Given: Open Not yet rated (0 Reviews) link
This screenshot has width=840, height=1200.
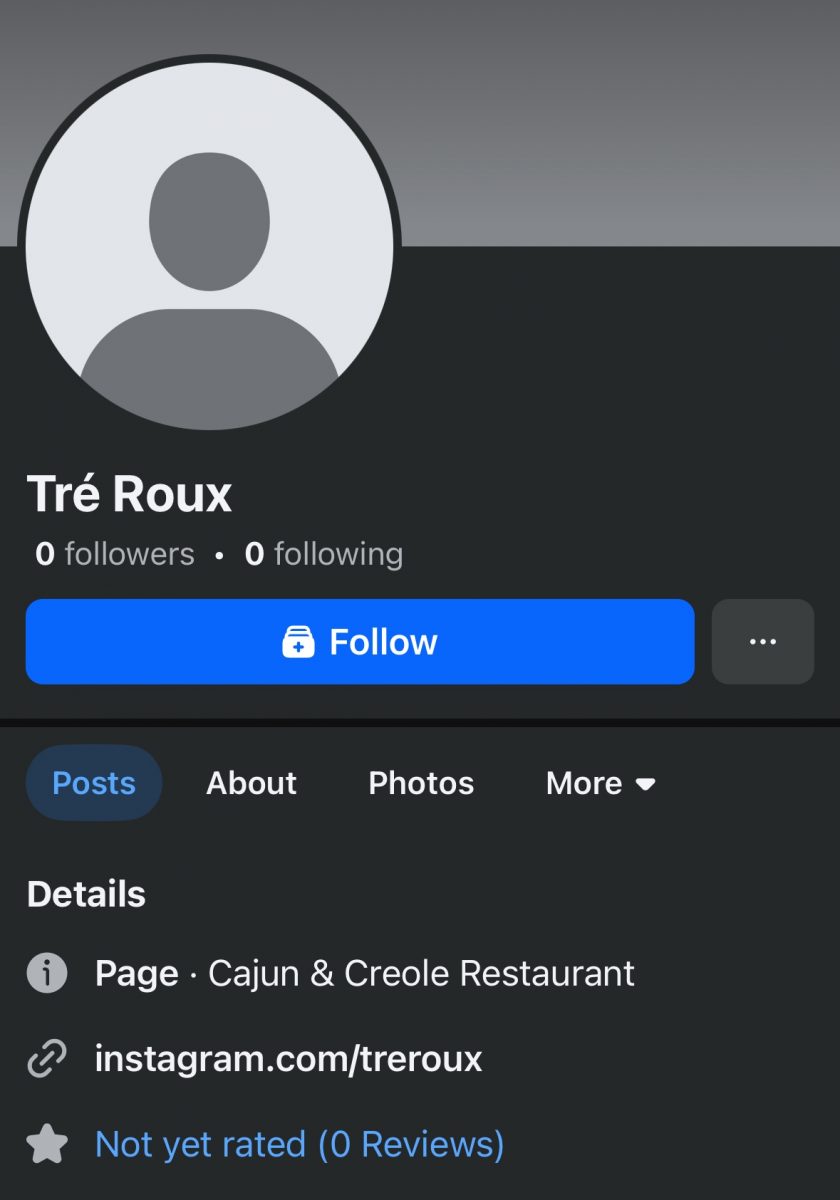Looking at the screenshot, I should (300, 1144).
